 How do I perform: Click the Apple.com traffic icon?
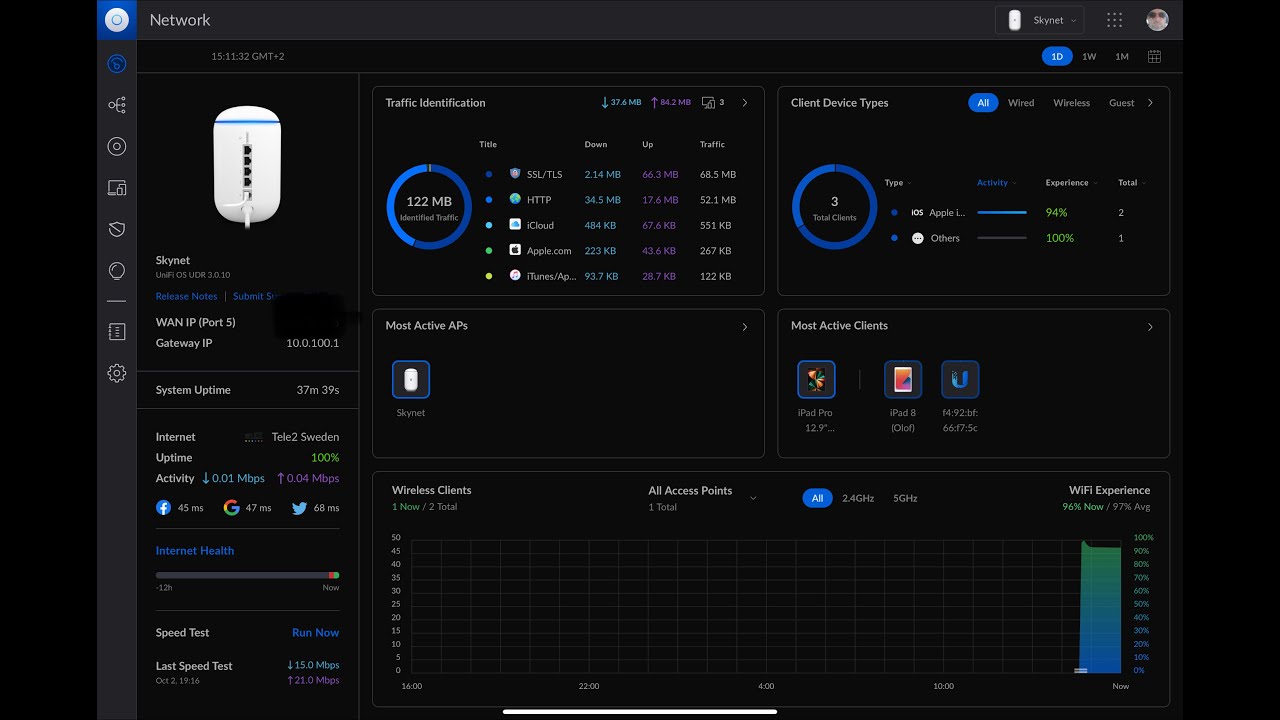[515, 250]
